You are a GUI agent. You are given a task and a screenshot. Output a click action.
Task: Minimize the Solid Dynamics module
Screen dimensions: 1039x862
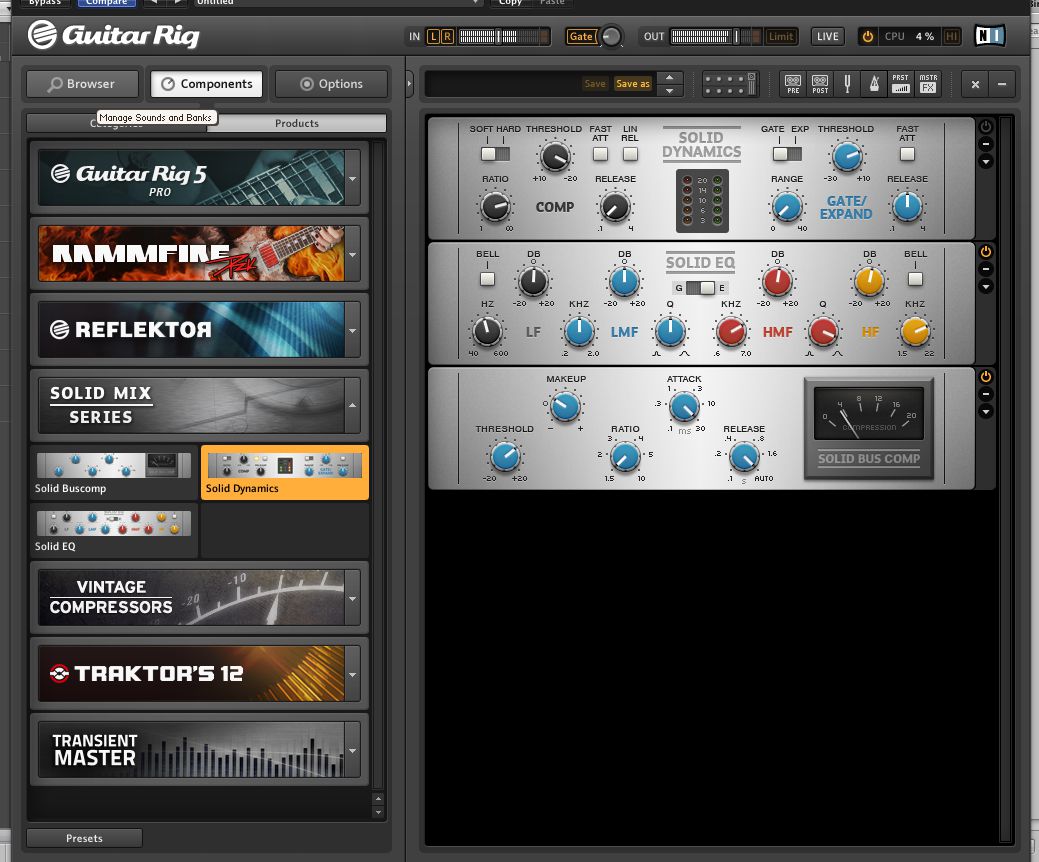click(x=986, y=144)
